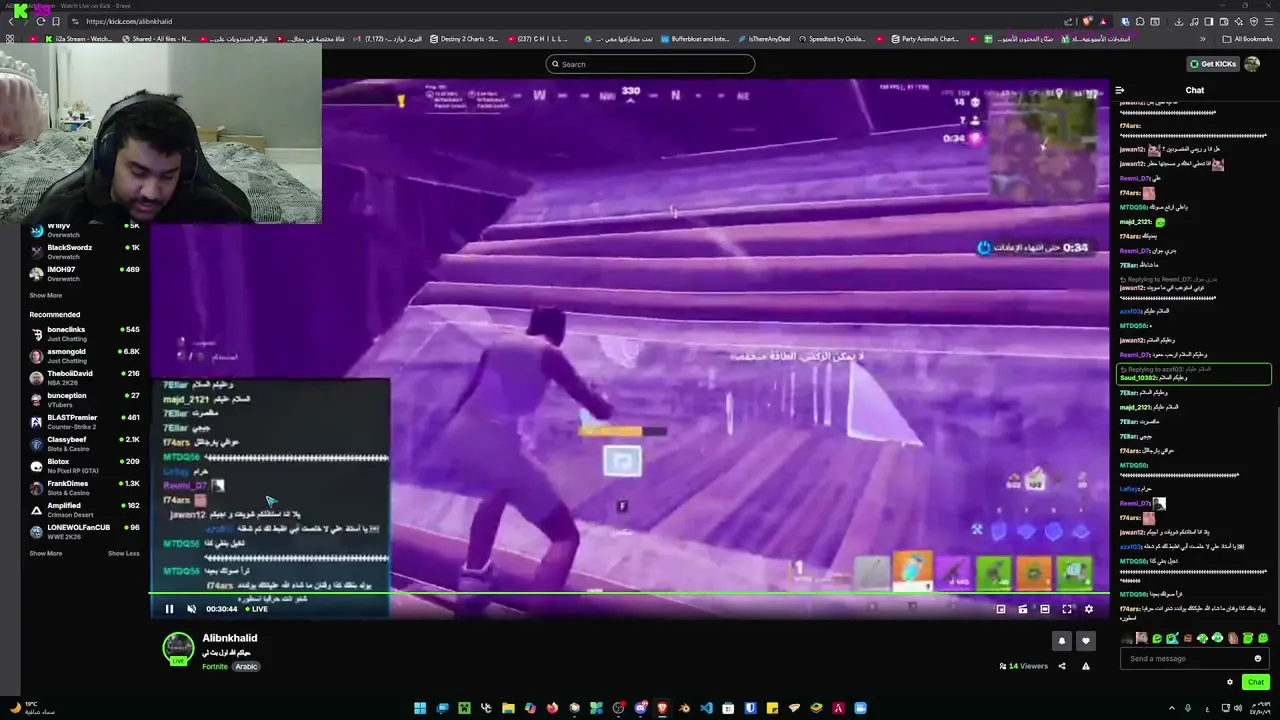Reload the page with browser refresh icon

click(x=41, y=21)
